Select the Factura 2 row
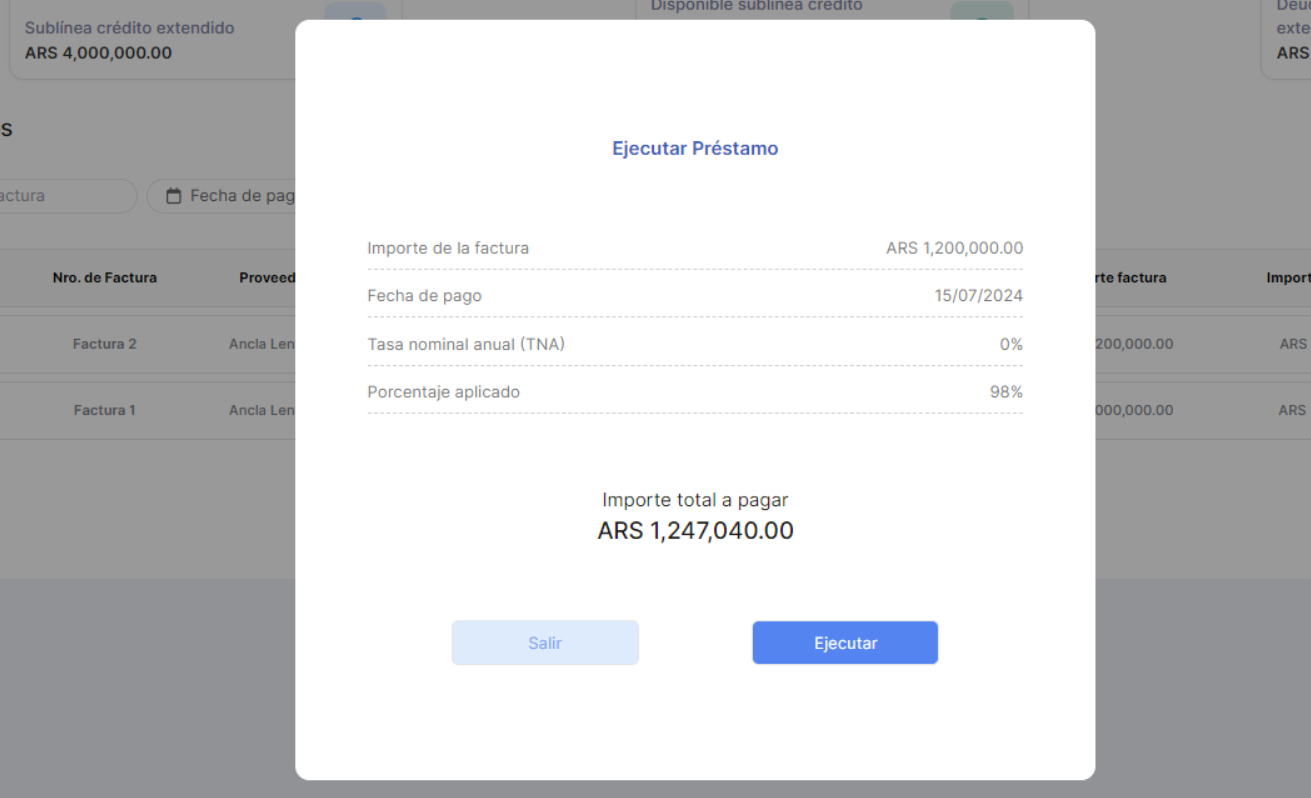The height and width of the screenshot is (798, 1311). [105, 344]
